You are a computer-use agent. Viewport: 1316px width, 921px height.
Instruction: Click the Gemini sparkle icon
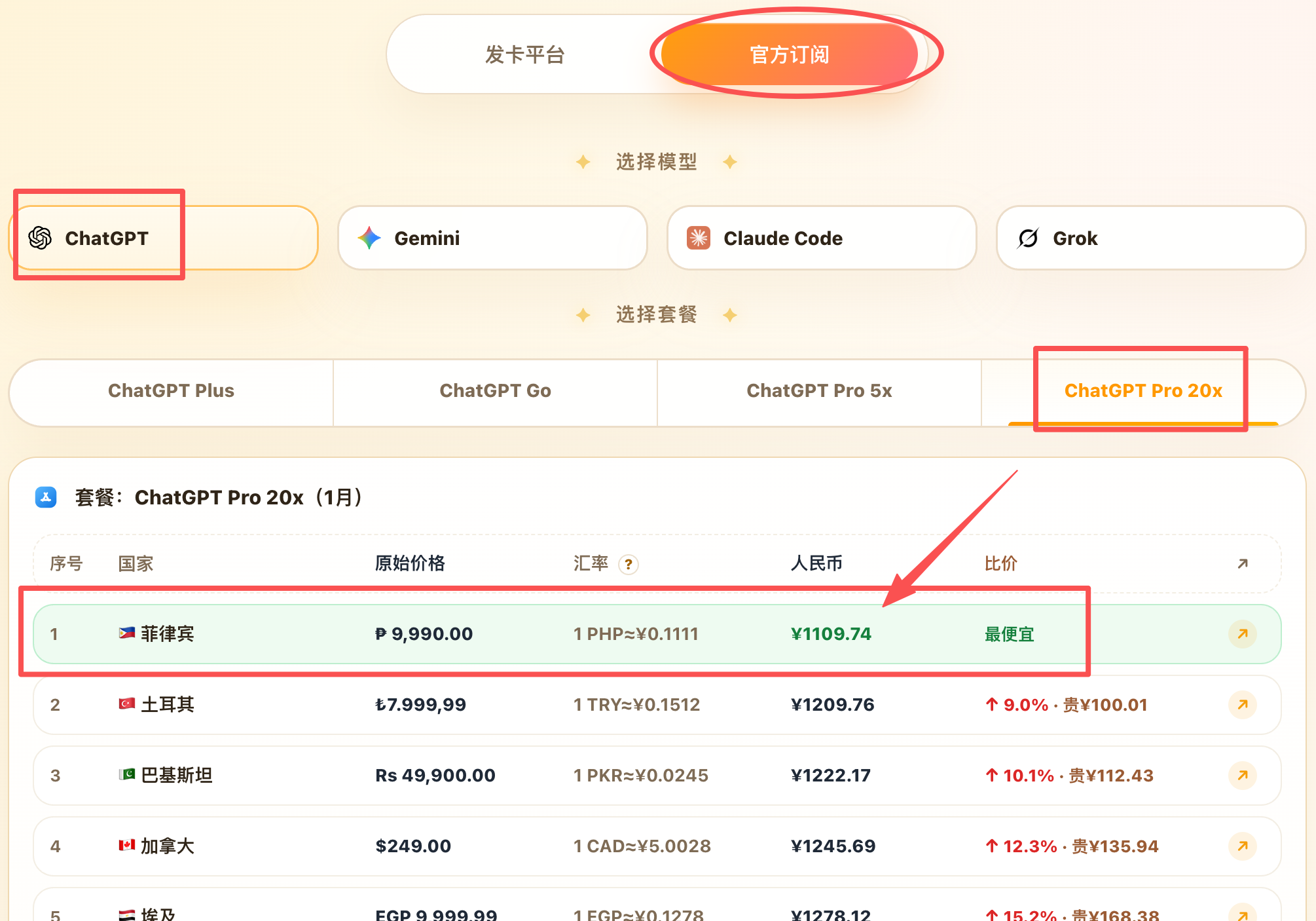369,238
